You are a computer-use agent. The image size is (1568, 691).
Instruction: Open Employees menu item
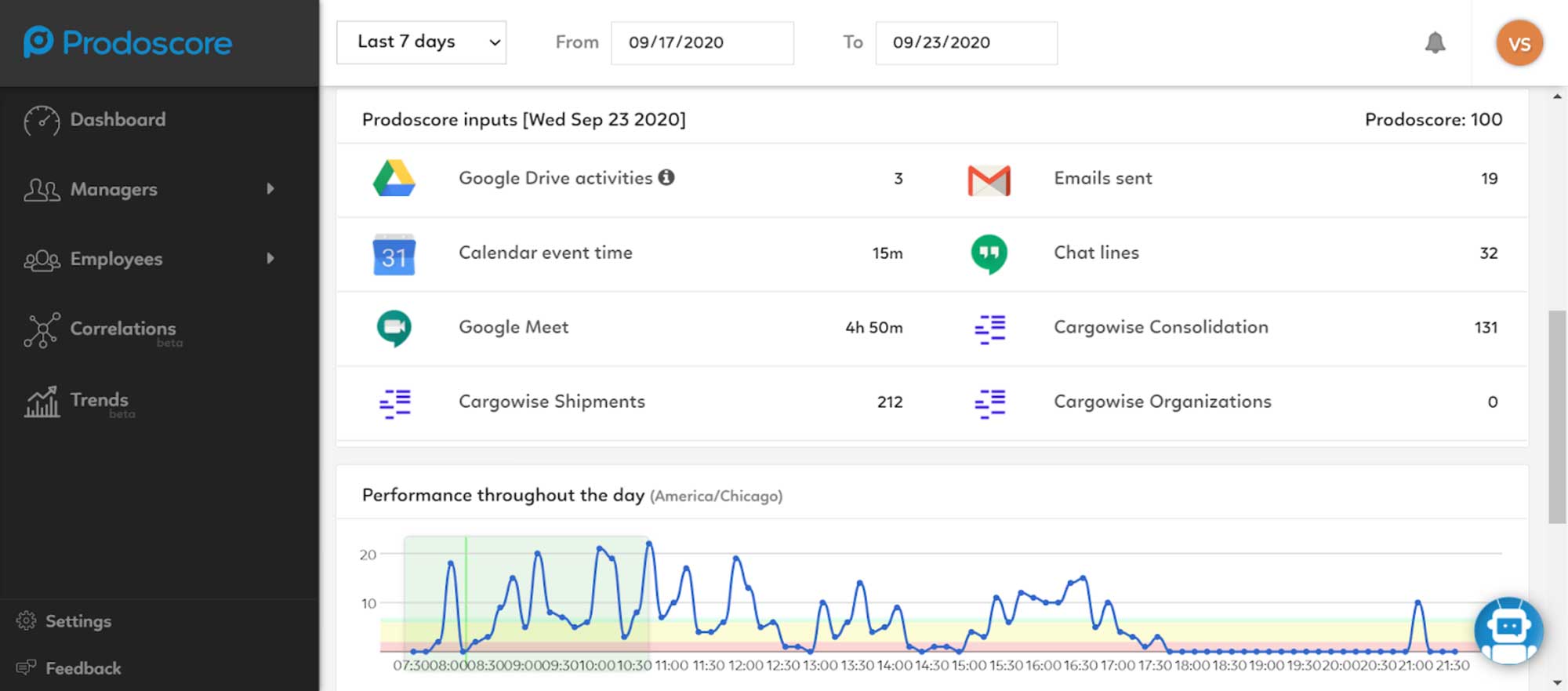pos(116,259)
